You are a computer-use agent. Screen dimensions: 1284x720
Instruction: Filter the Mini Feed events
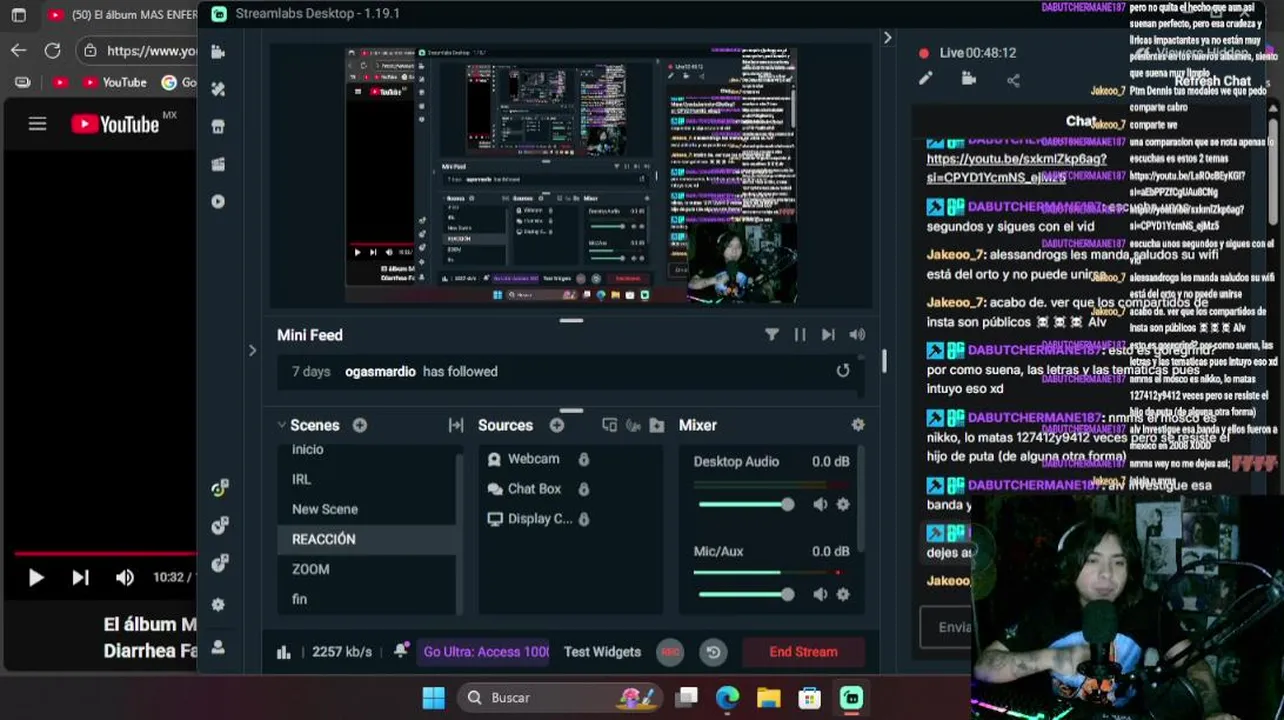tap(772, 335)
